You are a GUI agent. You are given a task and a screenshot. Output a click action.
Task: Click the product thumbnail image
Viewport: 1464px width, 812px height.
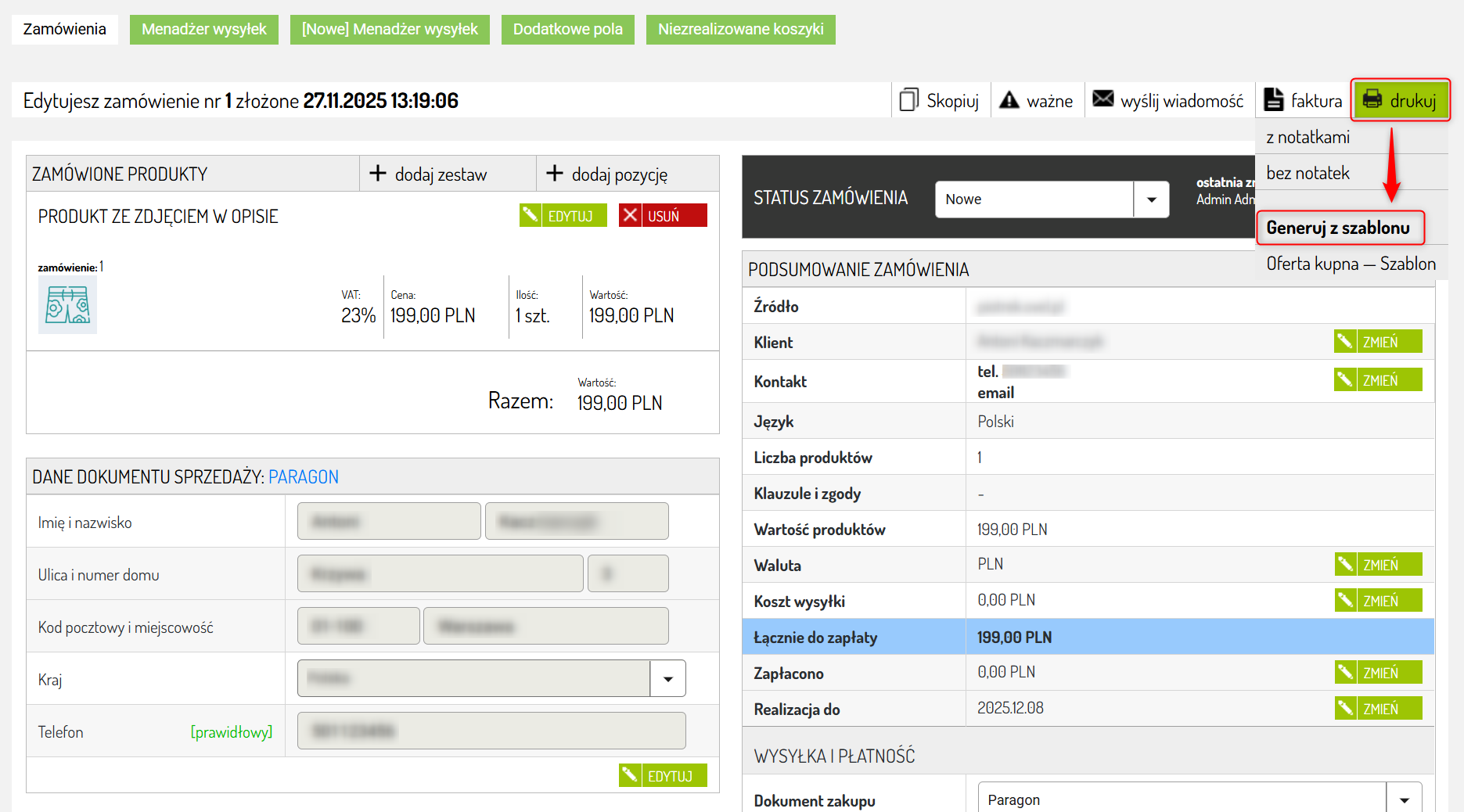pos(68,305)
